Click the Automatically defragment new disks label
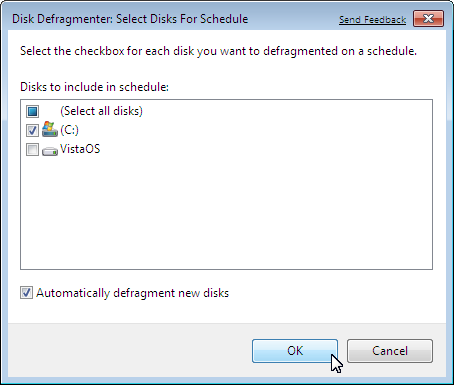This screenshot has height=385, width=454. coord(132,293)
